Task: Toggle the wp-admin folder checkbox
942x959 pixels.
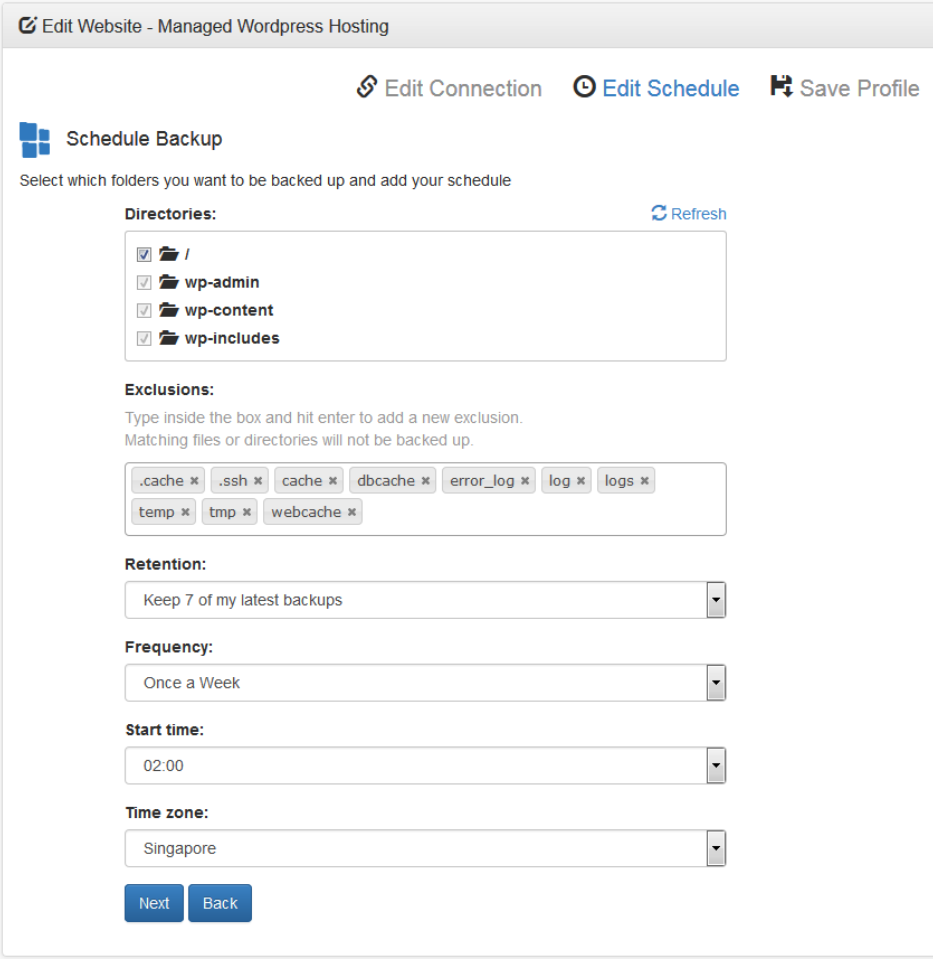Action: point(144,283)
